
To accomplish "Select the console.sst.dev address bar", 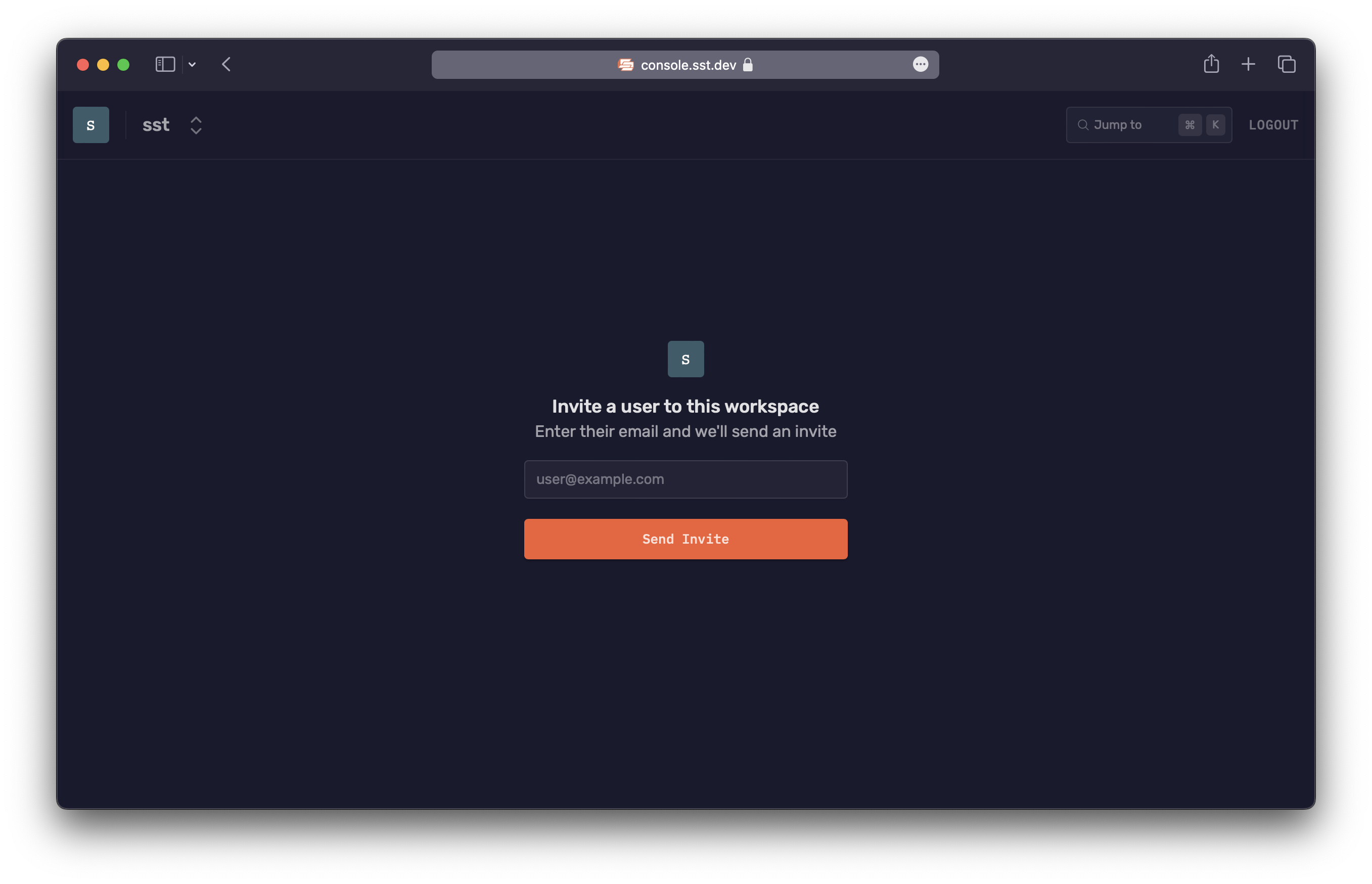I will [685, 64].
